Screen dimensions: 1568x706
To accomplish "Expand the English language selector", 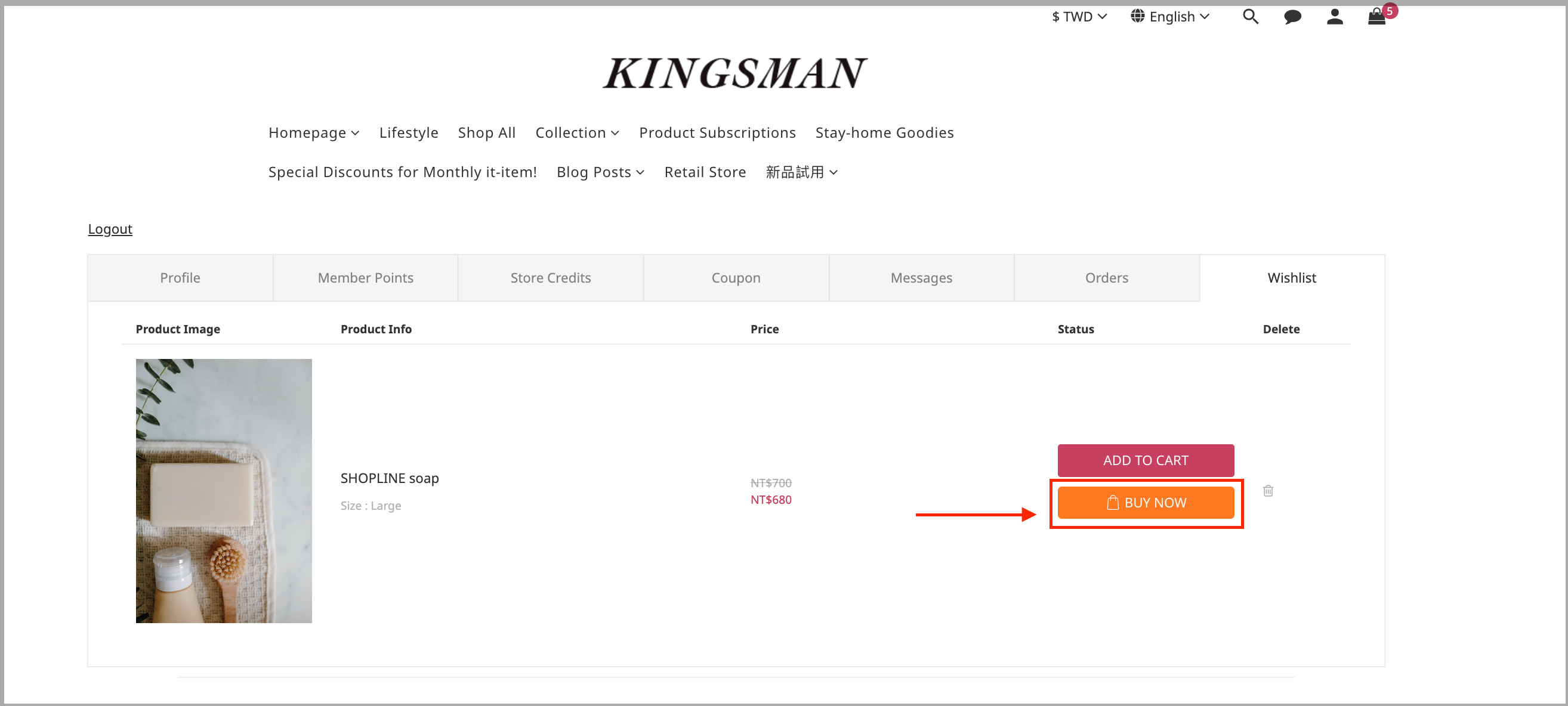I will tap(1170, 17).
